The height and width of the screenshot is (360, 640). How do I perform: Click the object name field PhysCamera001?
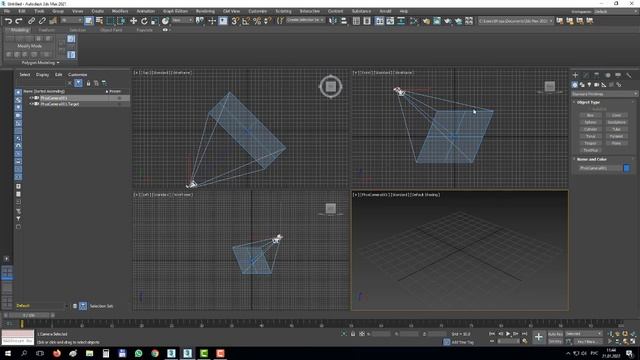click(599, 168)
